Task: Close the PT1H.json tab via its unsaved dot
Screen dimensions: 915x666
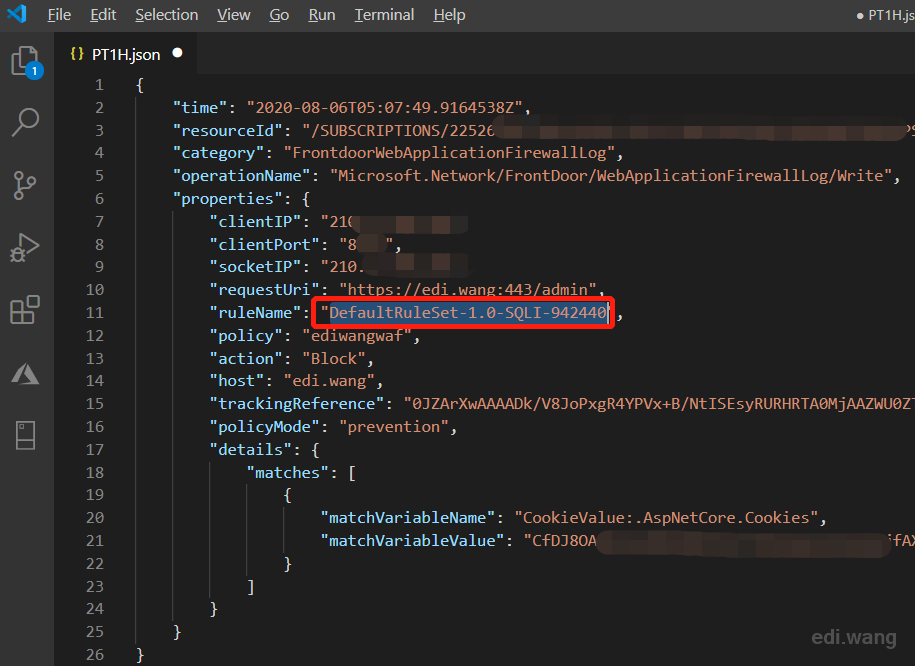Action: (177, 53)
